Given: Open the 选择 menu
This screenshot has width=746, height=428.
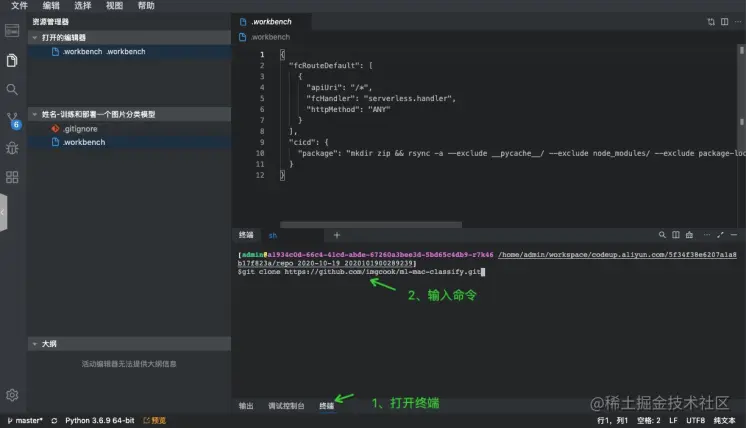Looking at the screenshot, I should (83, 6).
